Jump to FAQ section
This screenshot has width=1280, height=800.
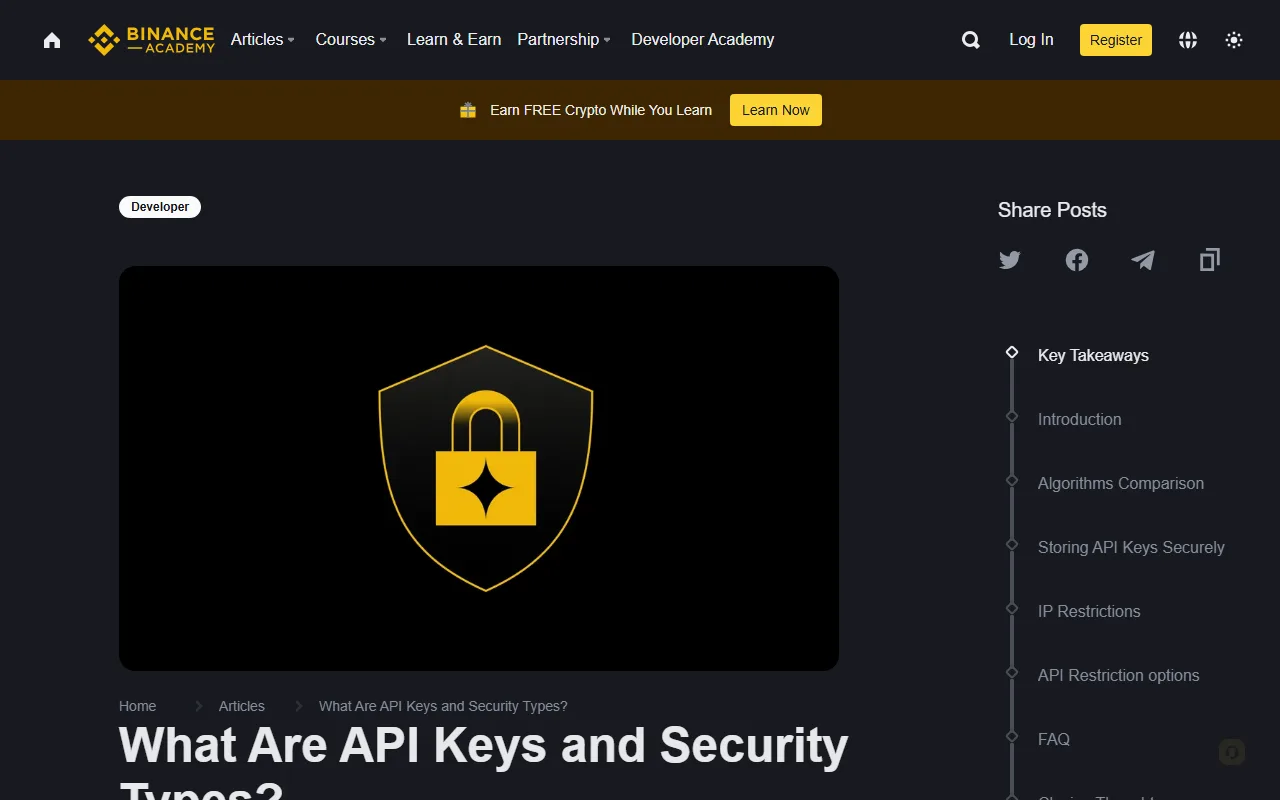coord(1054,739)
